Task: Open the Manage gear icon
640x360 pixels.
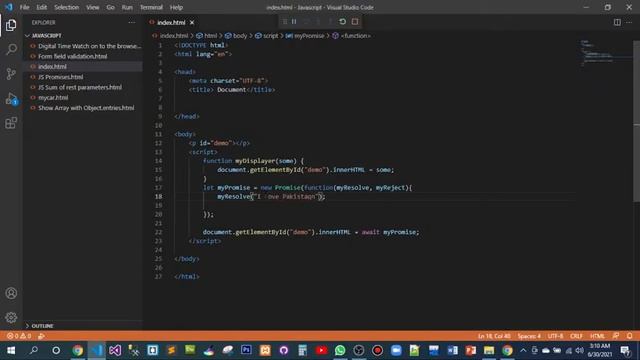Action: coord(11,317)
